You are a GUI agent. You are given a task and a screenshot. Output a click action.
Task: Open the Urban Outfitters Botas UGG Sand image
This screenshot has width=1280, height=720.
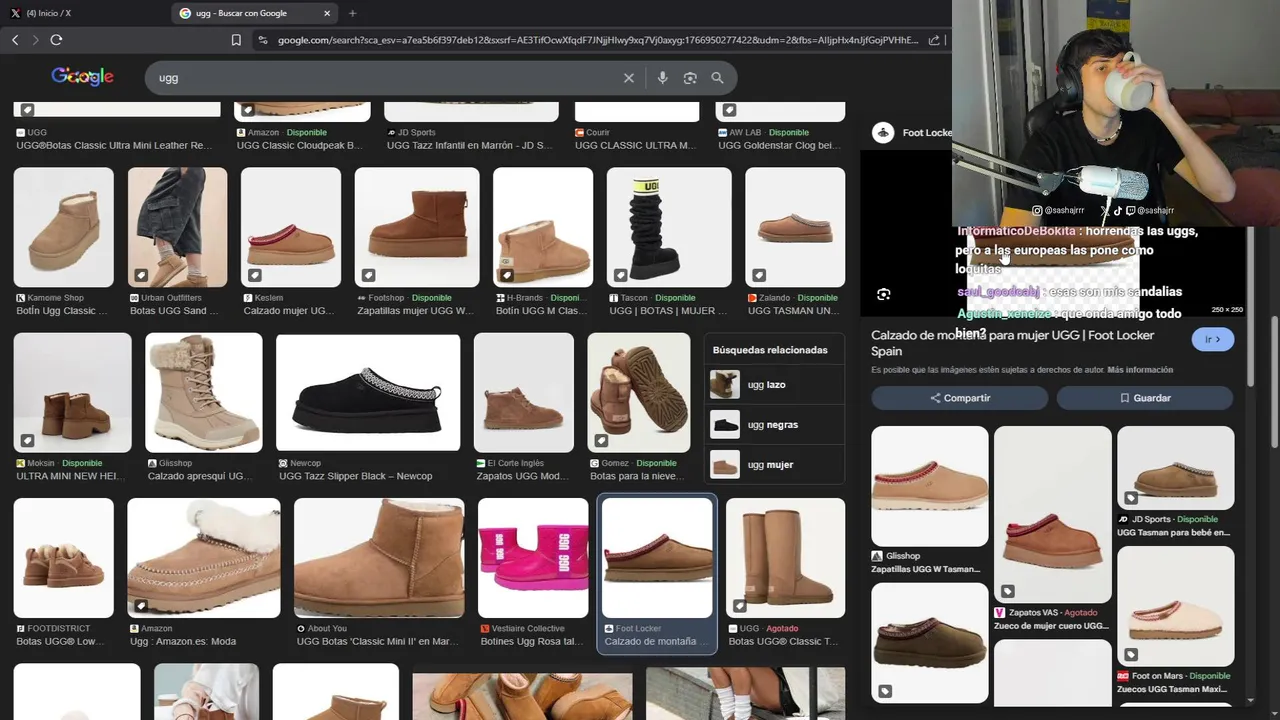click(x=178, y=227)
